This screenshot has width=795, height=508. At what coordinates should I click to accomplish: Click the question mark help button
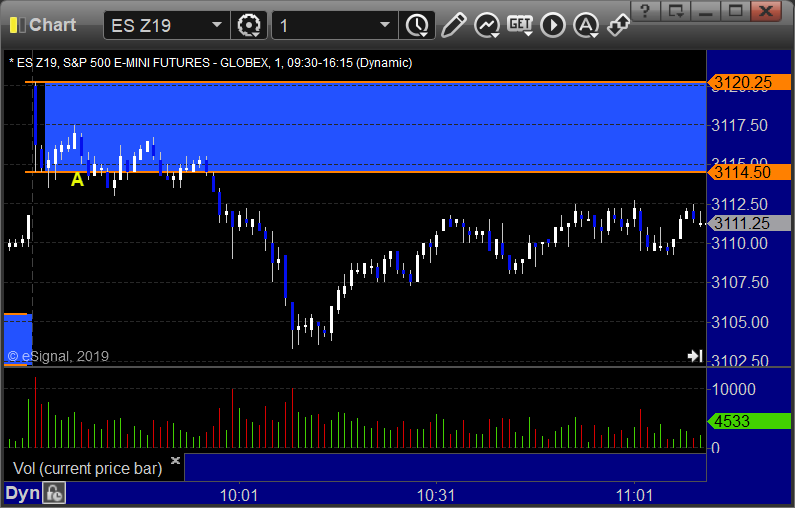645,11
